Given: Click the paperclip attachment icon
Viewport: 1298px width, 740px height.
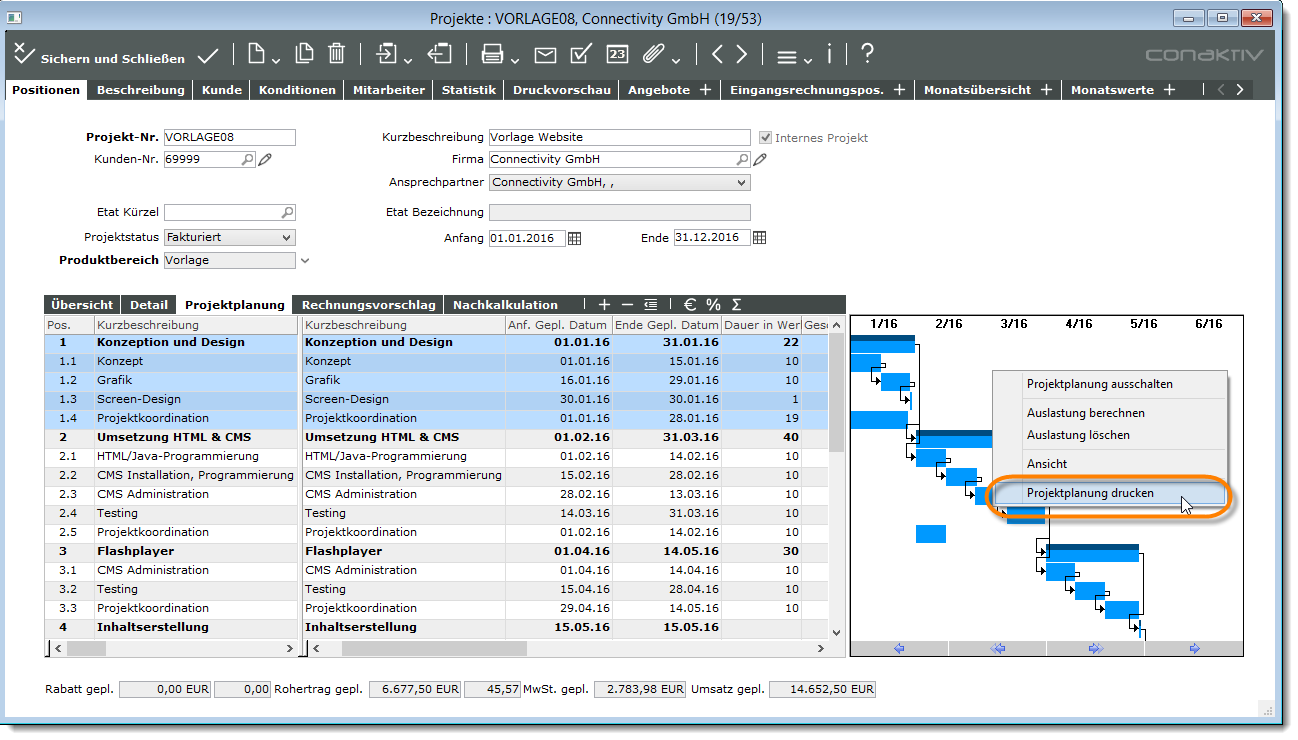Looking at the screenshot, I should 652,55.
